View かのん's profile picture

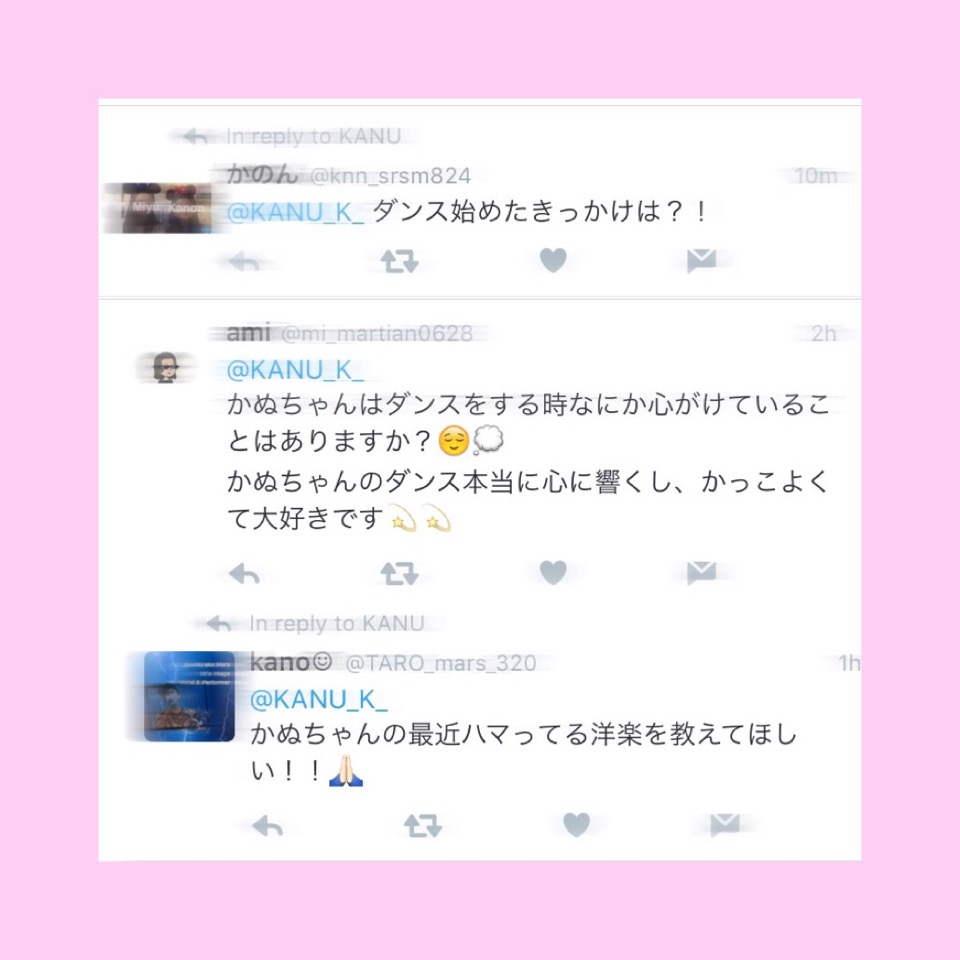click(167, 208)
